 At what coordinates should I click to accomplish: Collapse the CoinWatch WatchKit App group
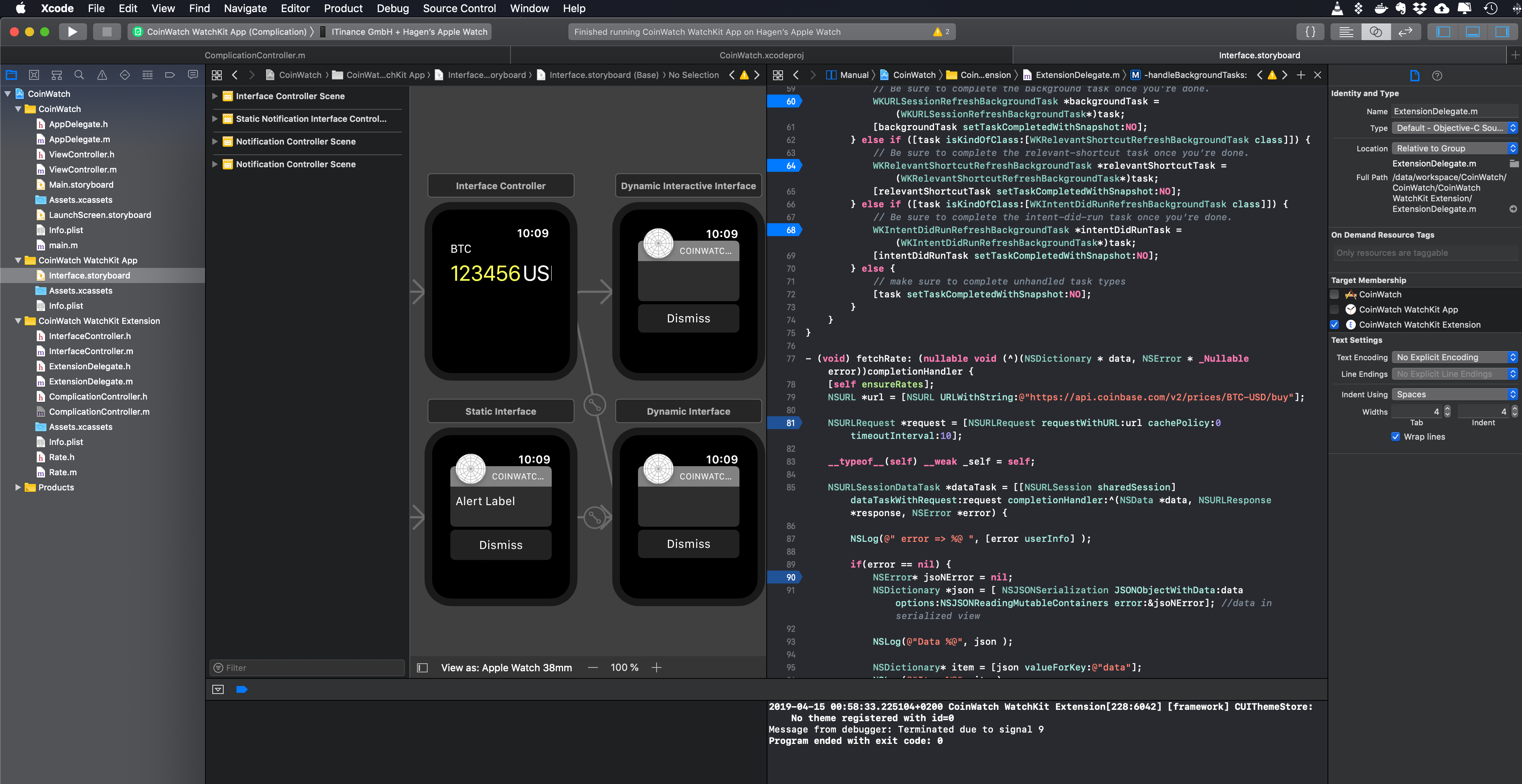coord(18,261)
